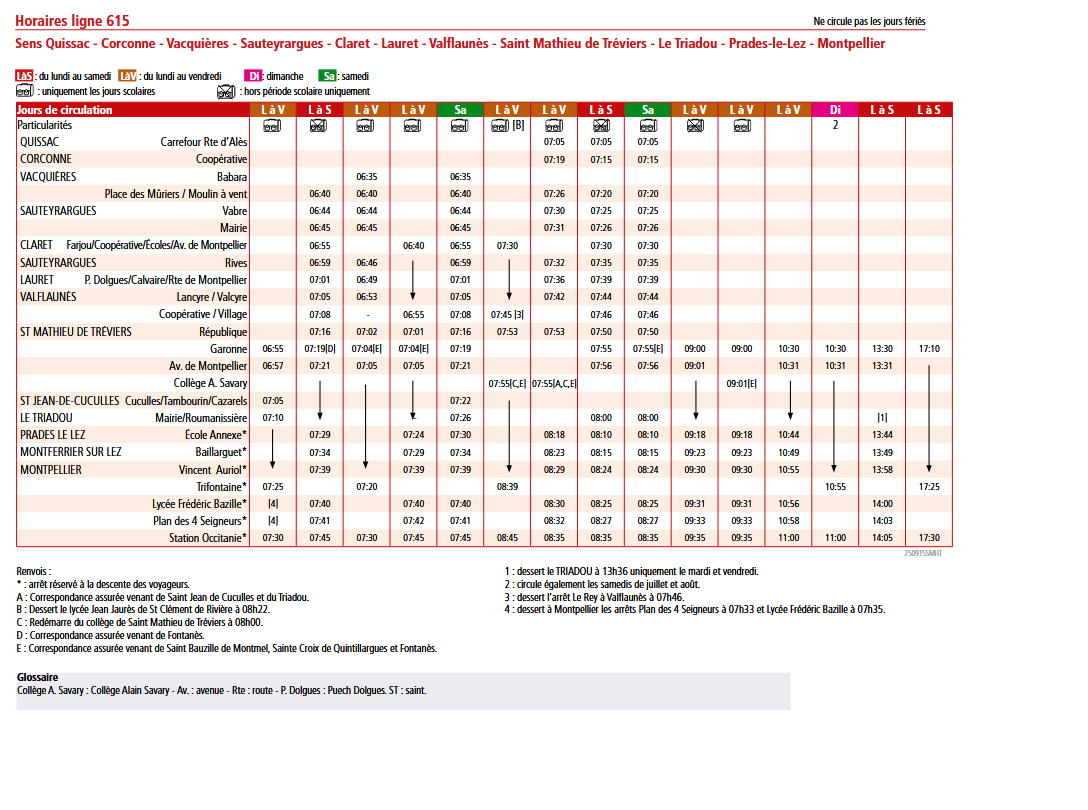Click the crossed-out school icon in the legend
This screenshot has height=810, width=1088.
(226, 91)
